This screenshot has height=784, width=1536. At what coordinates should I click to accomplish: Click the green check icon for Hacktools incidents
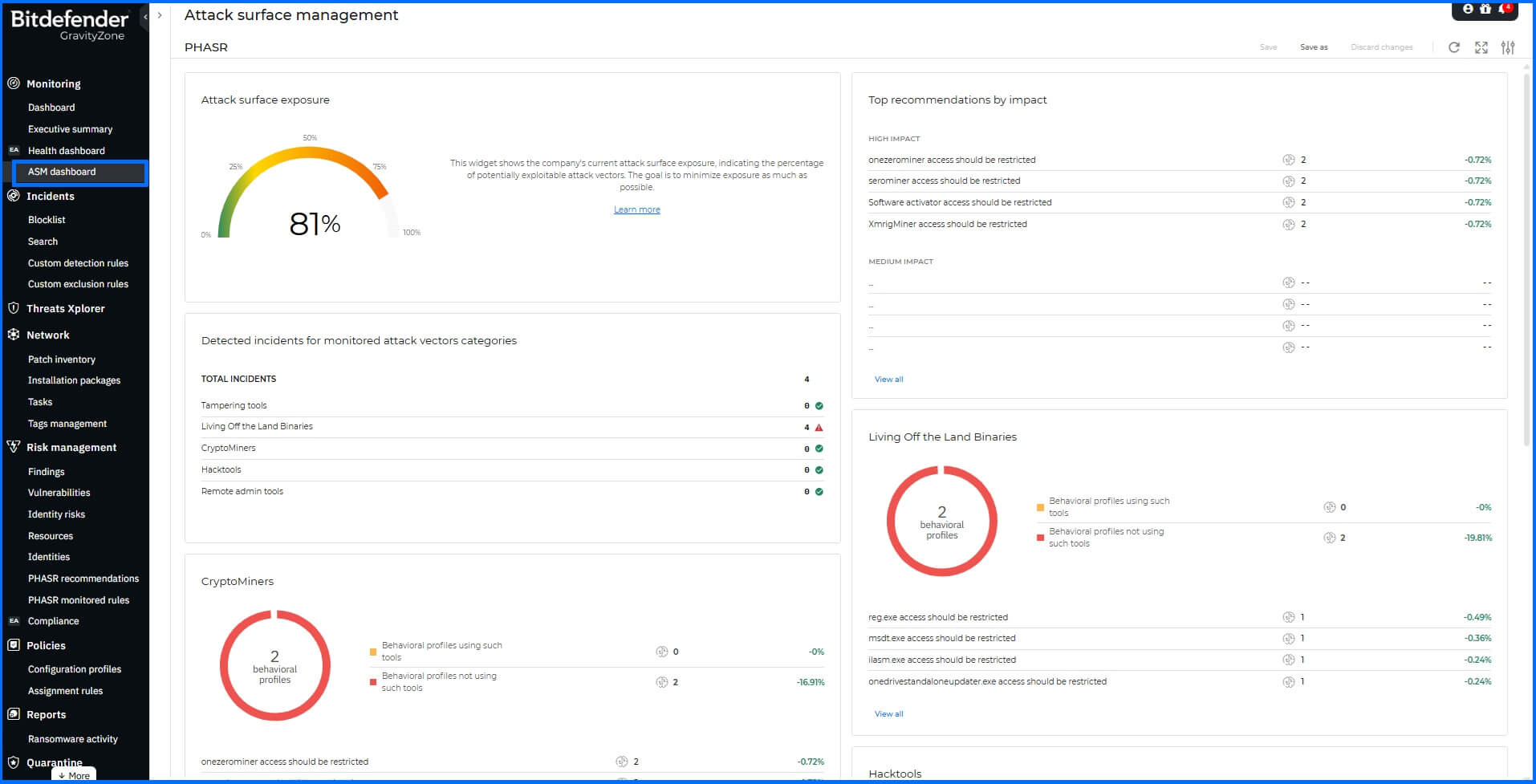819,470
